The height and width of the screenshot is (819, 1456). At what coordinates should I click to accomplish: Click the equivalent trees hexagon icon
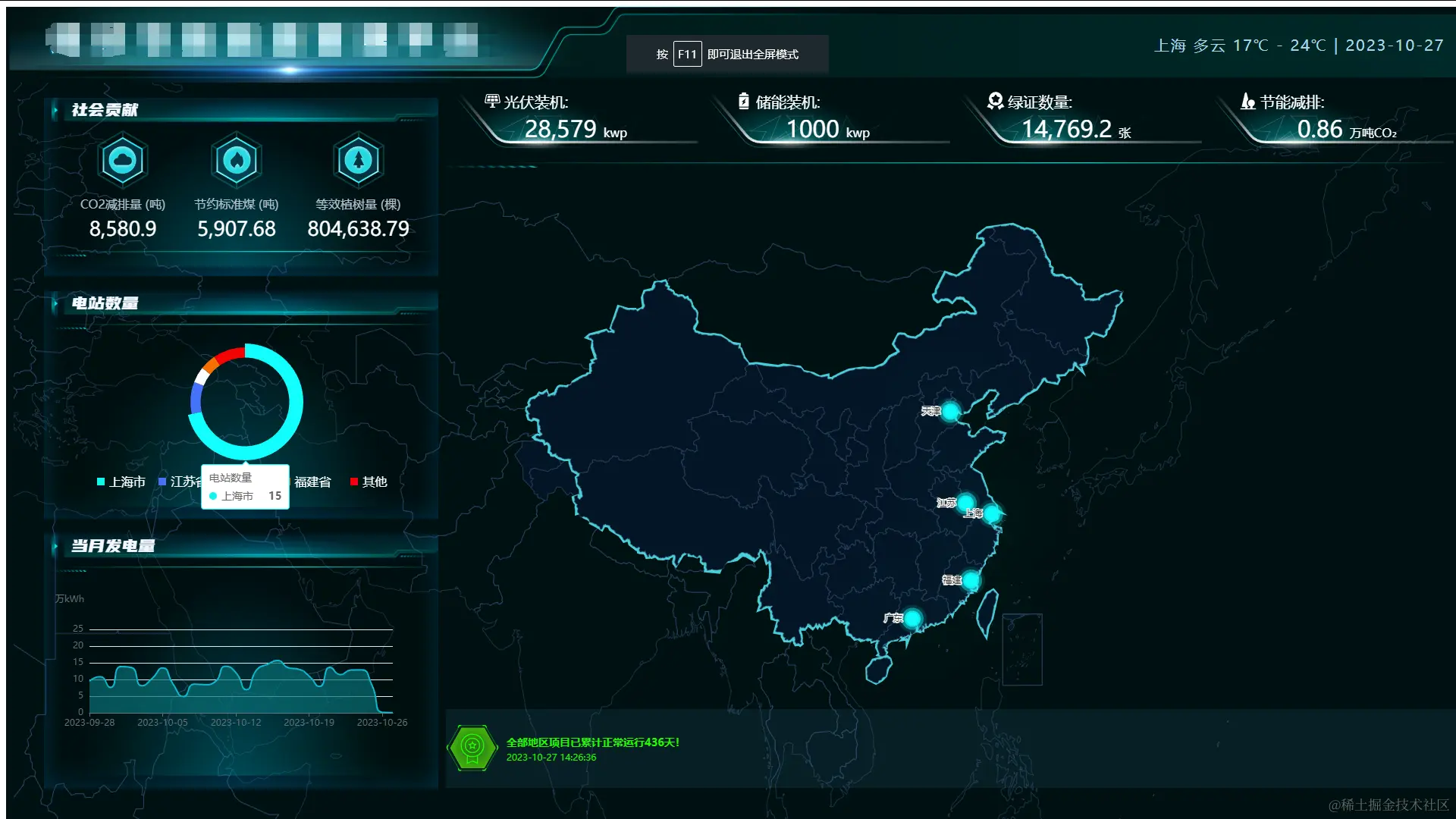pyautogui.click(x=358, y=160)
